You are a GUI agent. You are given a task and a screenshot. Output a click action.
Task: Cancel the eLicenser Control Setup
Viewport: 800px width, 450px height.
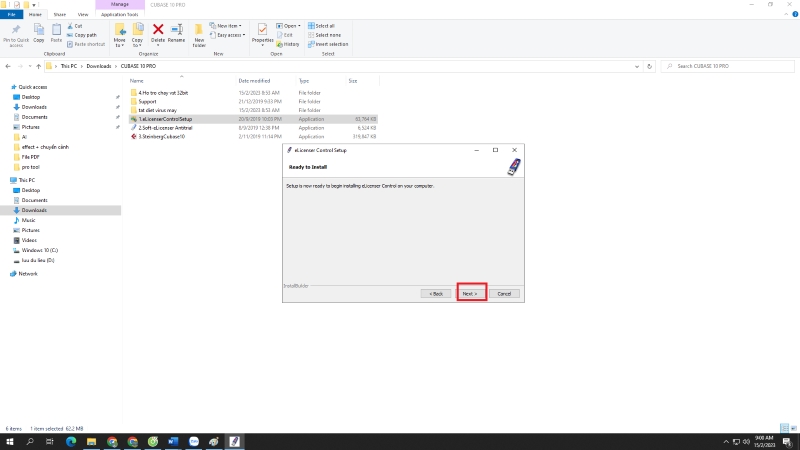(504, 293)
